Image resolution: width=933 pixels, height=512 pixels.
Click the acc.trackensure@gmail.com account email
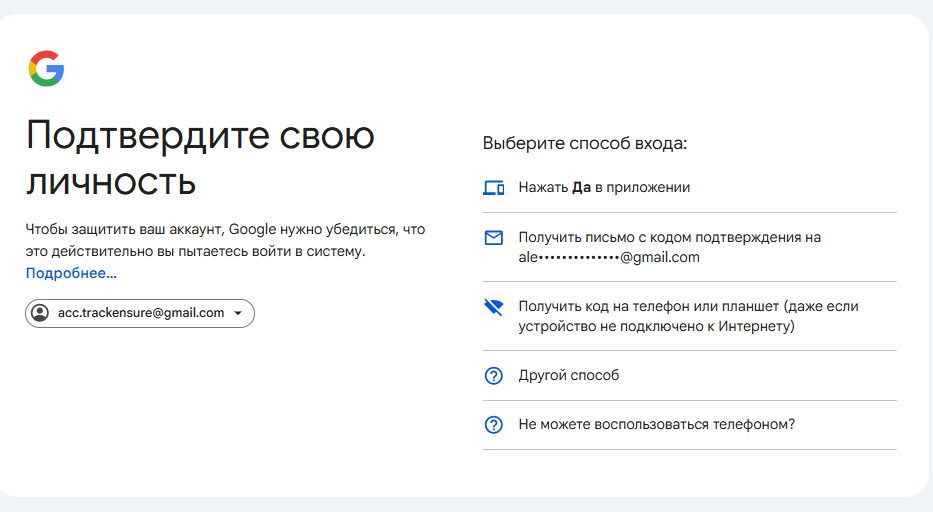click(141, 313)
